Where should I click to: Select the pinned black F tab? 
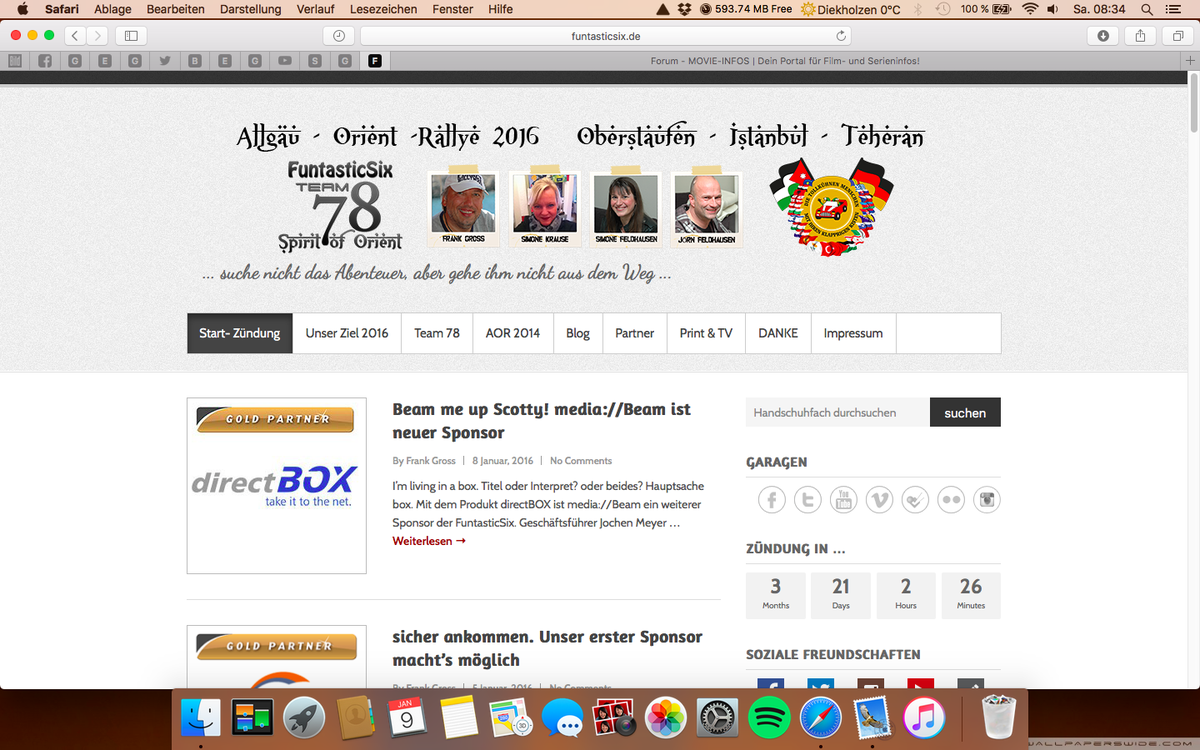click(375, 61)
